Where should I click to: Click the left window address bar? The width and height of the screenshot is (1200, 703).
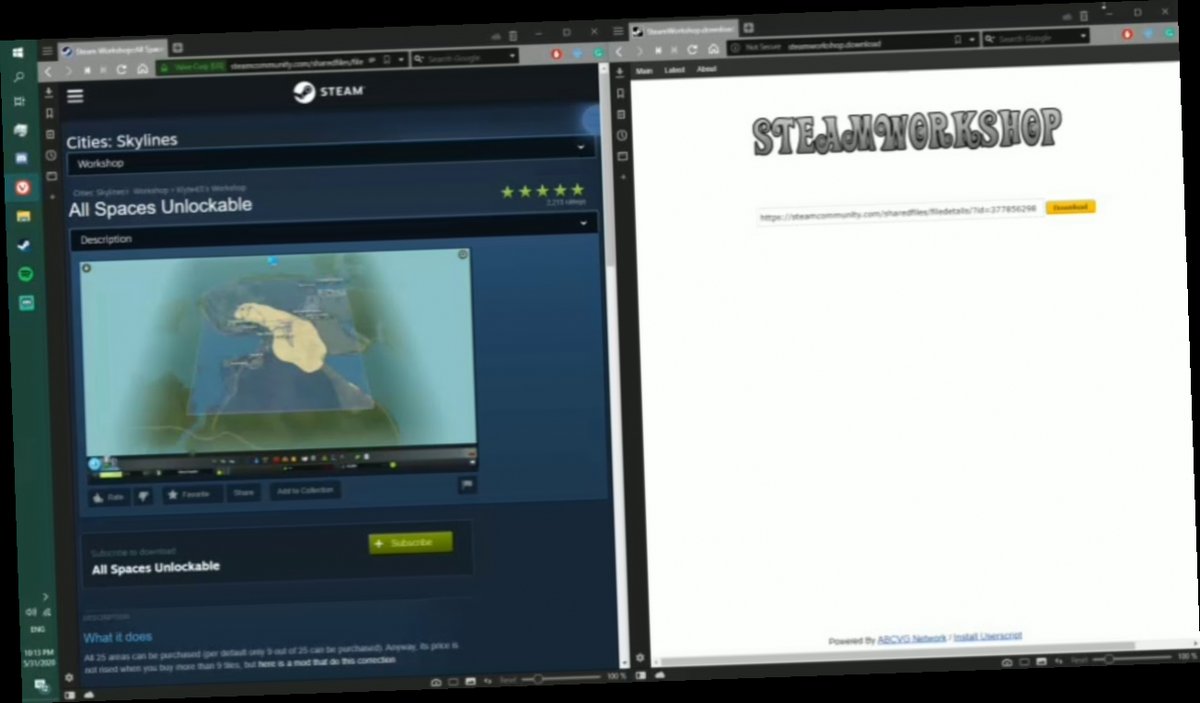[281, 61]
